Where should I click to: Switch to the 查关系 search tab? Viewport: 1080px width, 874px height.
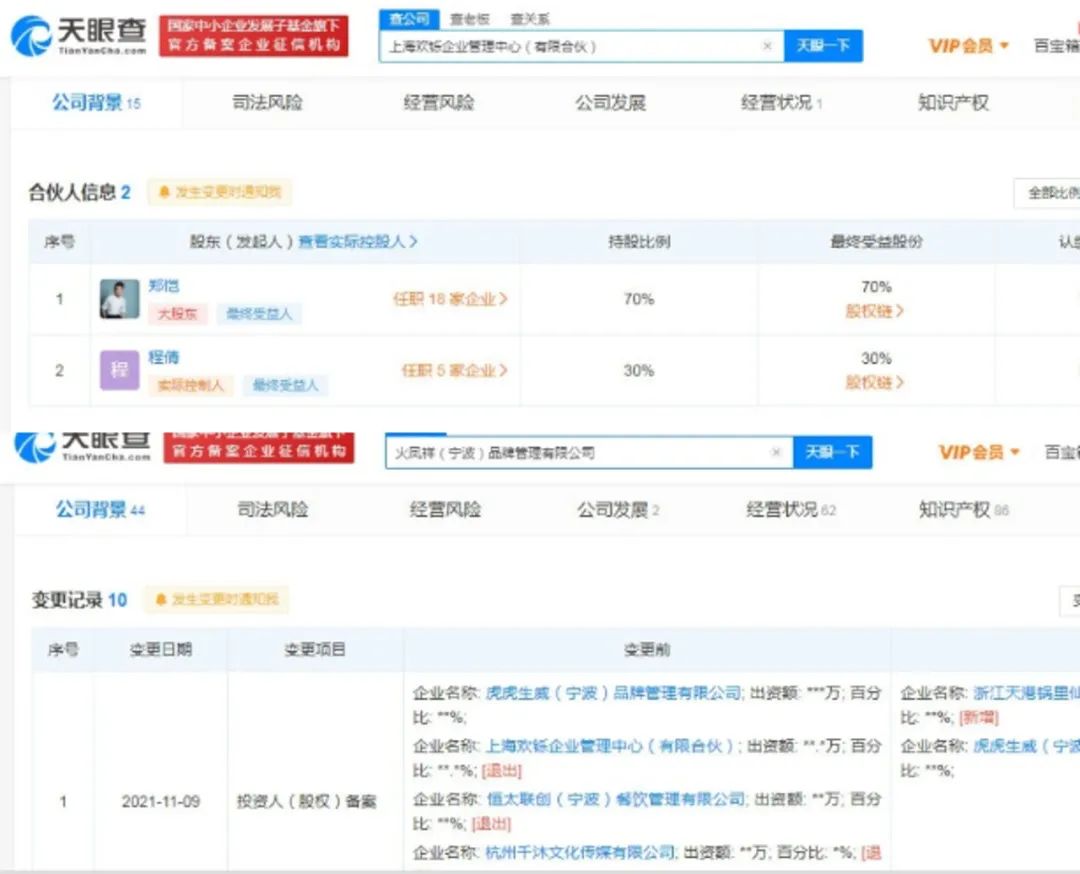[530, 19]
